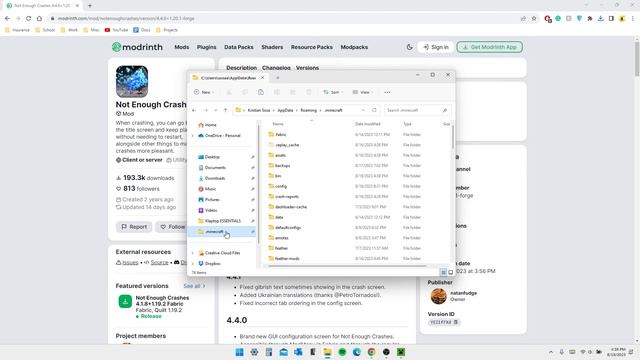This screenshot has height=360, width=640.
Task: Click the Cut icon in File Explorer
Action: (229, 92)
